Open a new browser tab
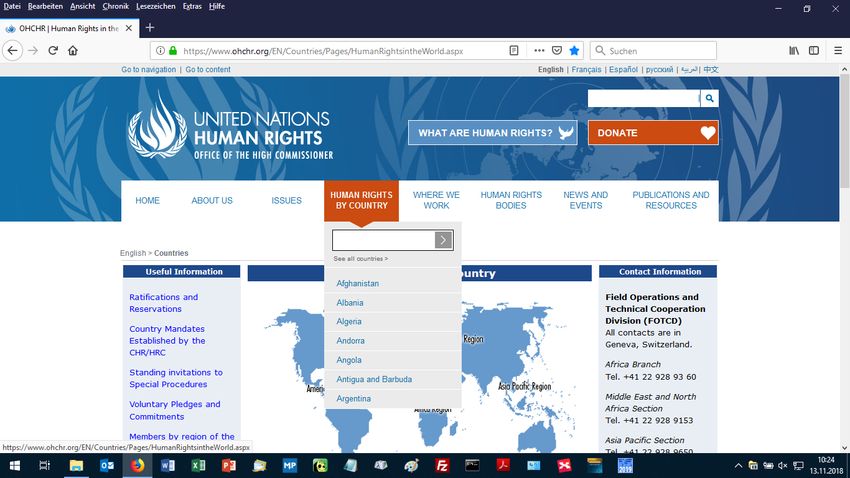 click(x=150, y=27)
